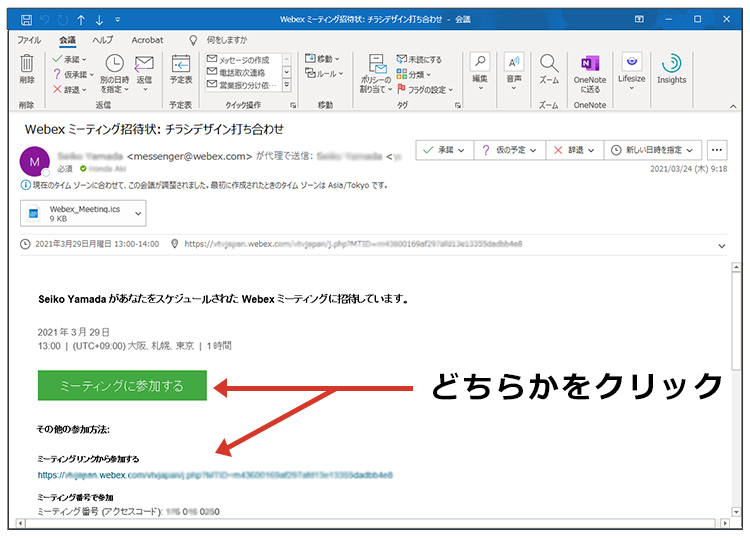This screenshot has height=540, width=750.
Task: Click the vertical scrollbar up arrow
Action: click(737, 267)
